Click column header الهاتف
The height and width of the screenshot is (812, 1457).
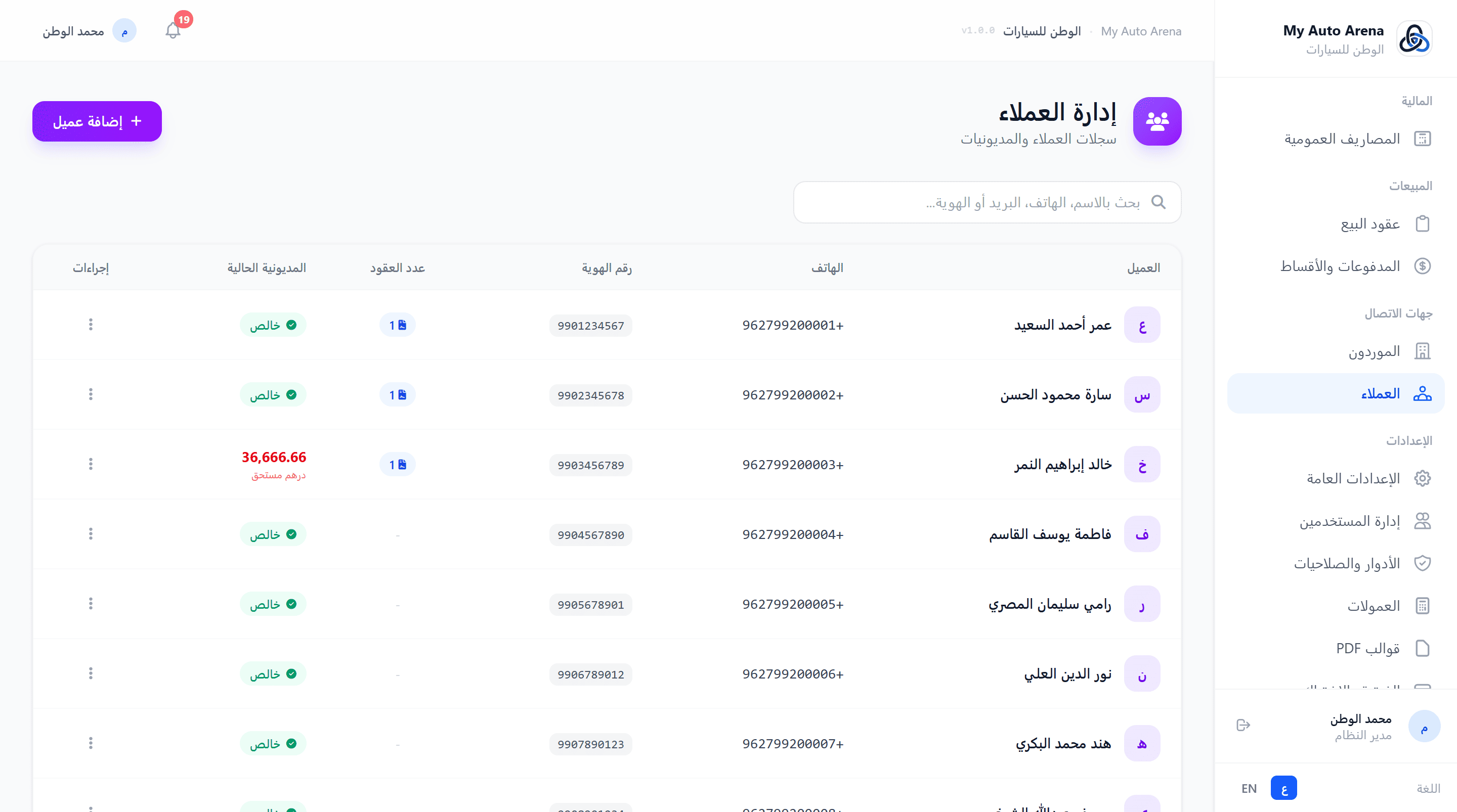[x=827, y=267]
